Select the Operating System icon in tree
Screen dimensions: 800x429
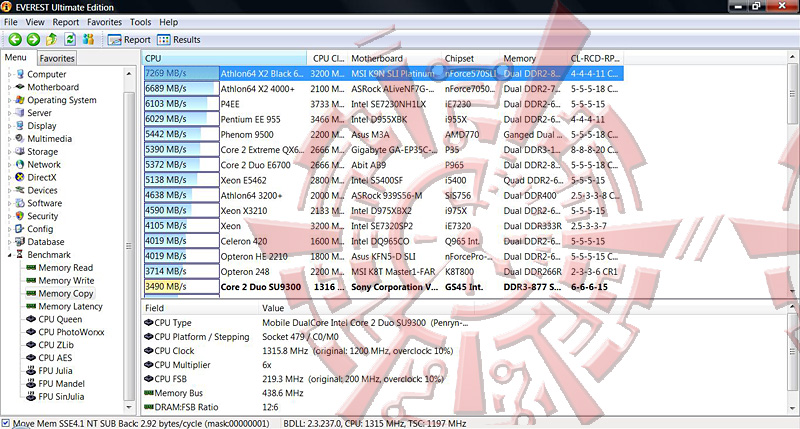click(20, 99)
